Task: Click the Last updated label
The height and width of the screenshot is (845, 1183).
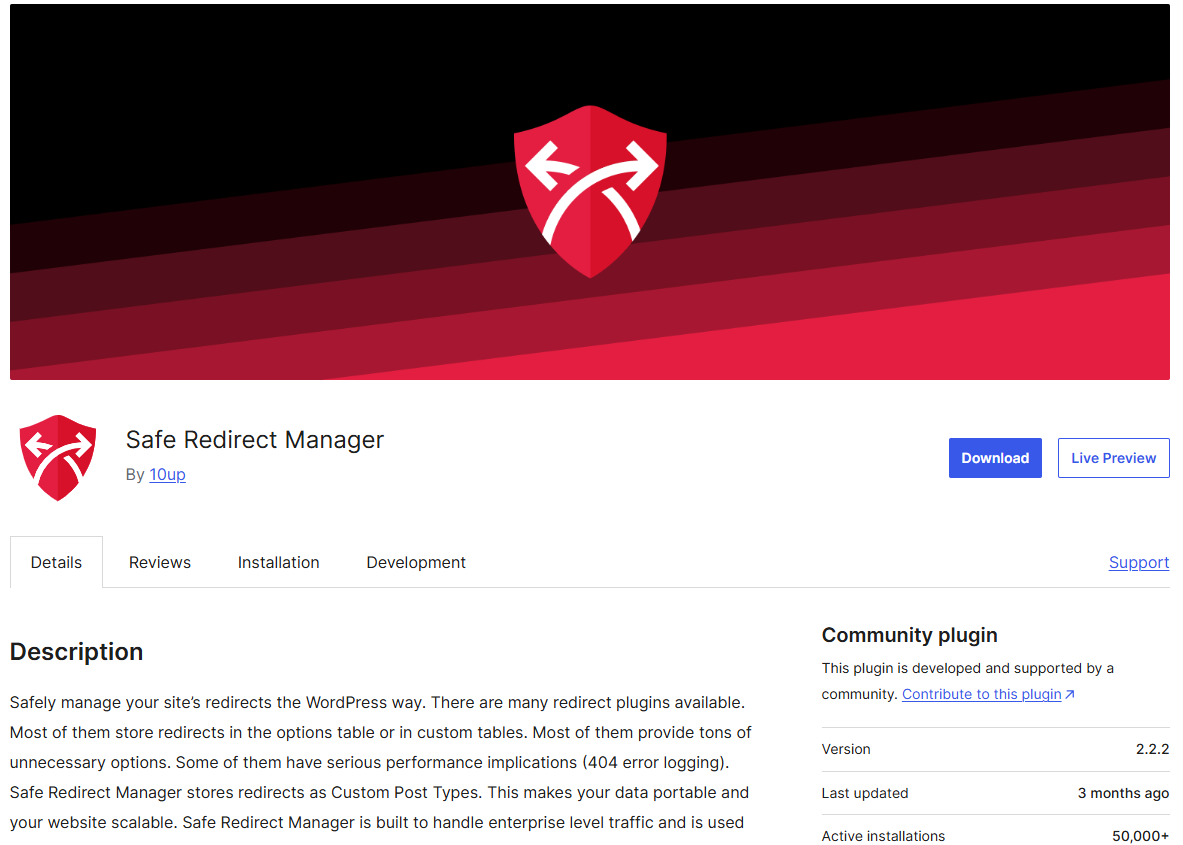Action: (x=865, y=793)
